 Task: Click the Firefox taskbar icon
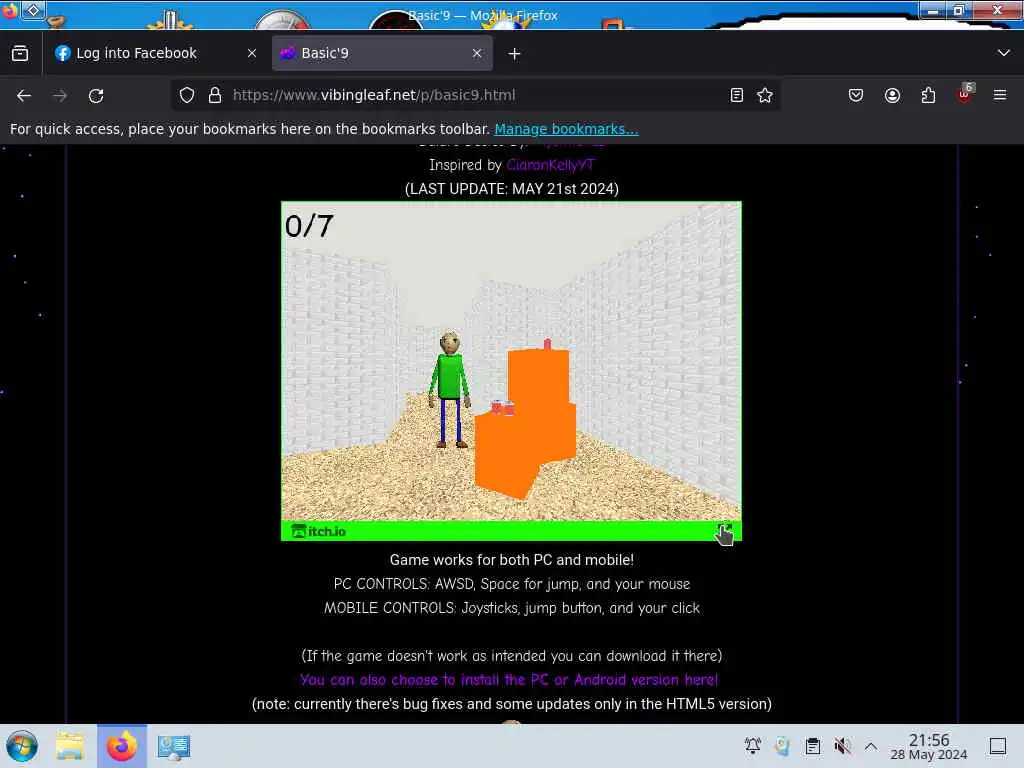coord(122,746)
